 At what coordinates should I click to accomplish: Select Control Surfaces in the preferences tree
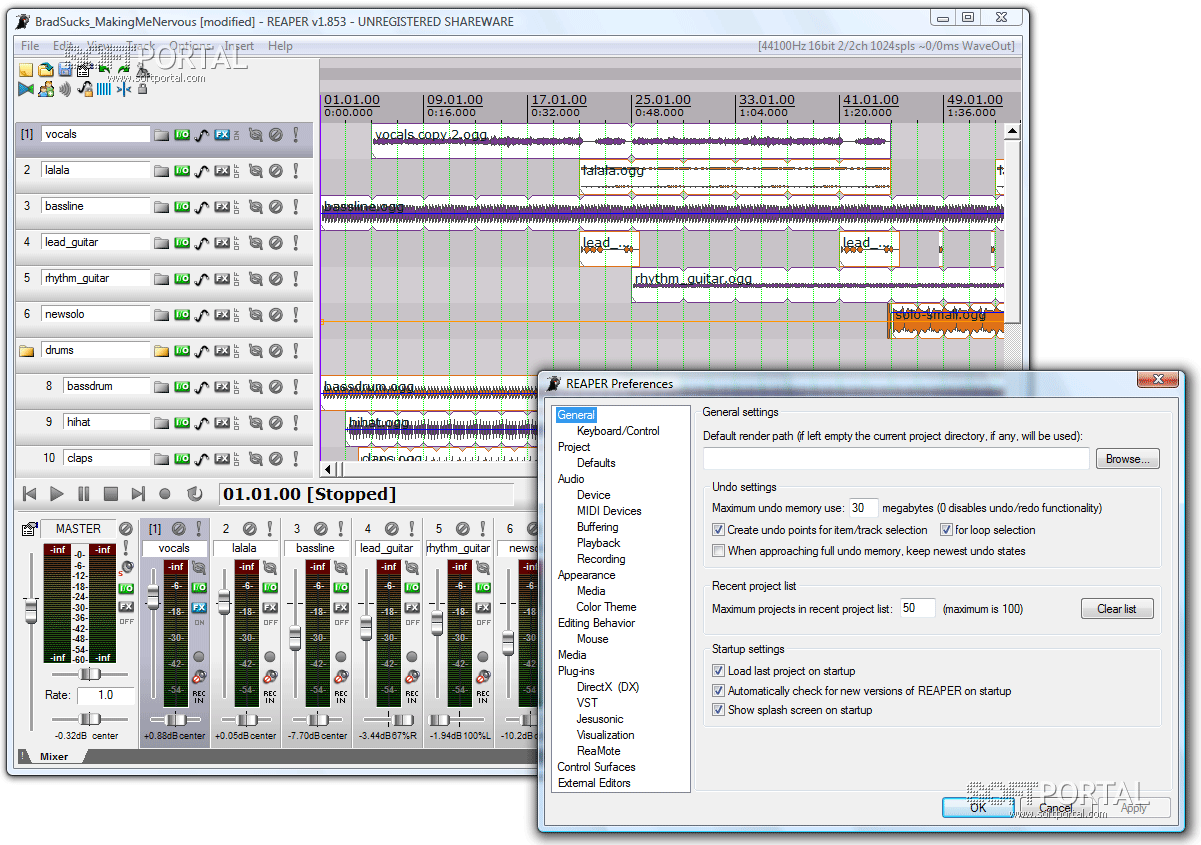[x=596, y=767]
